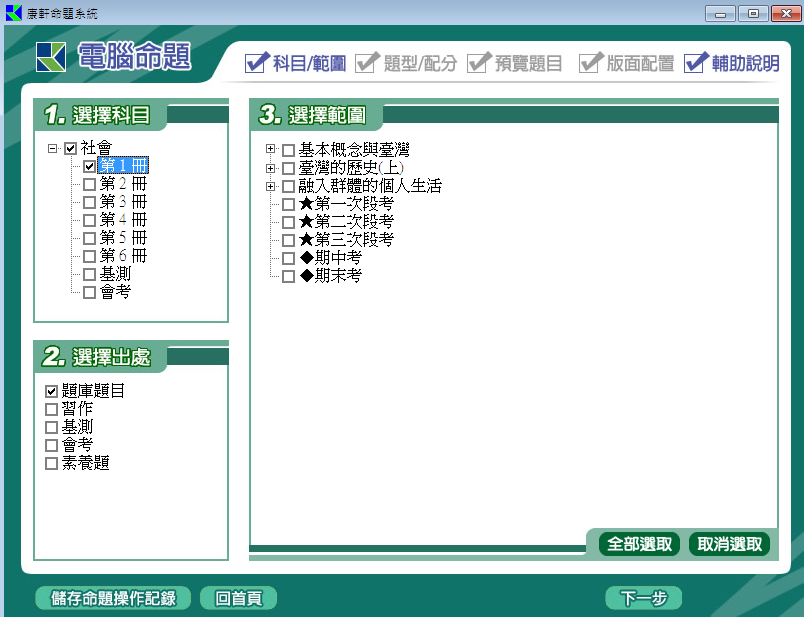Viewport: 804px width, 617px height.
Task: Open the 版面配置 step tab
Action: [x=626, y=63]
